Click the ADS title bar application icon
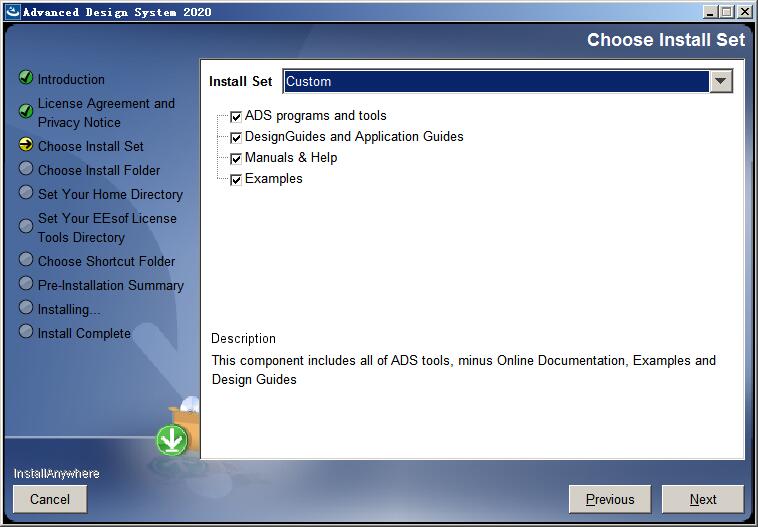Screen dimensions: 758x527 tap(13, 12)
